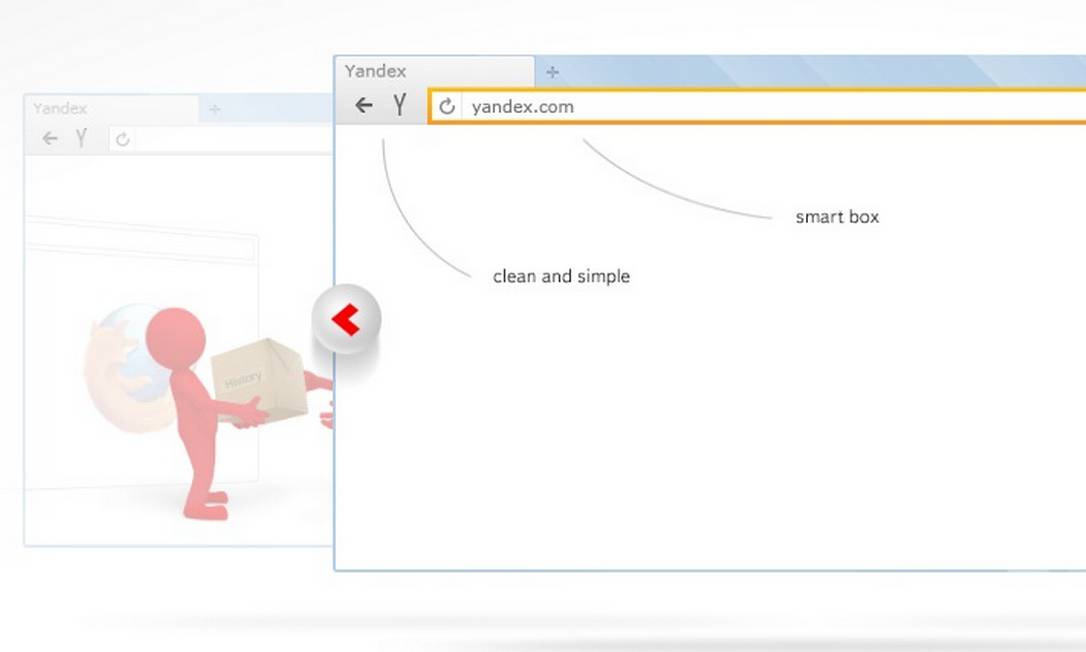
Task: Click the back arrow in the front browser window
Action: pyautogui.click(x=363, y=104)
